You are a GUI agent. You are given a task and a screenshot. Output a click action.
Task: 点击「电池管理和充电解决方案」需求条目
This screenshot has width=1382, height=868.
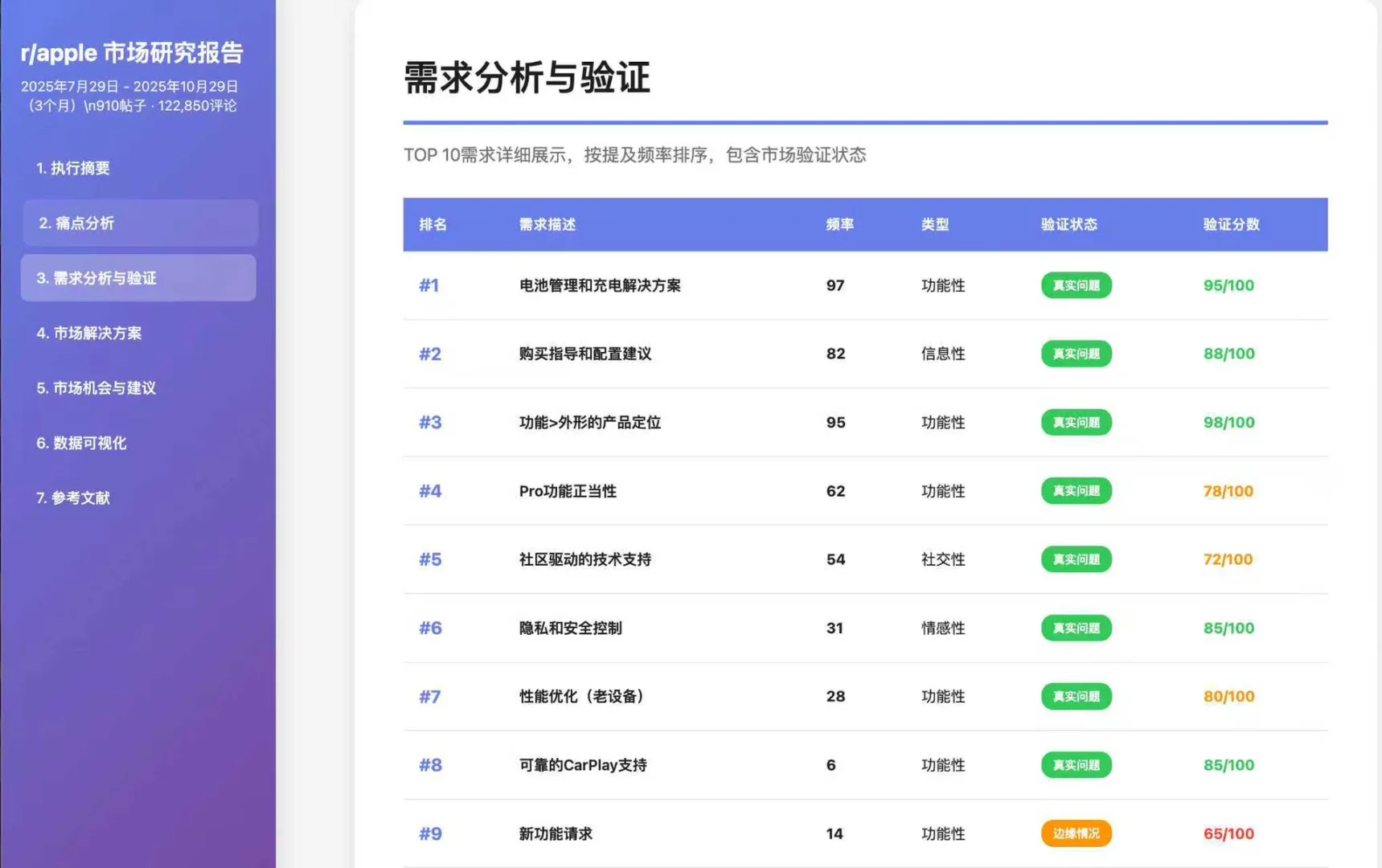(x=599, y=285)
